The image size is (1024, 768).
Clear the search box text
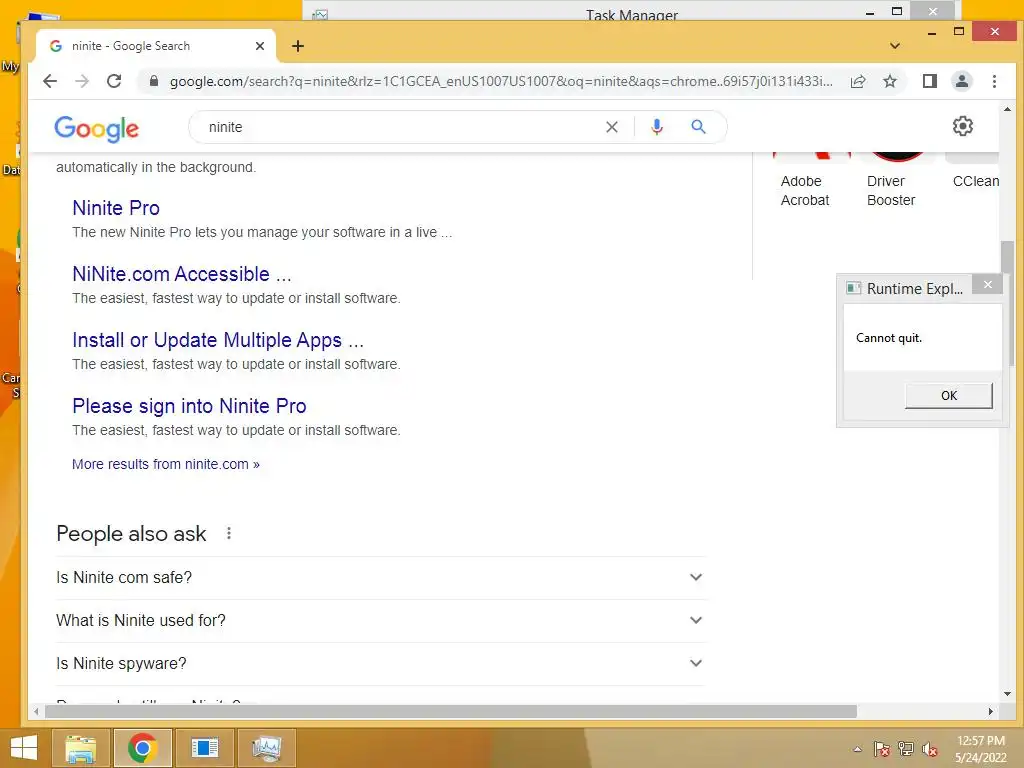click(x=611, y=127)
